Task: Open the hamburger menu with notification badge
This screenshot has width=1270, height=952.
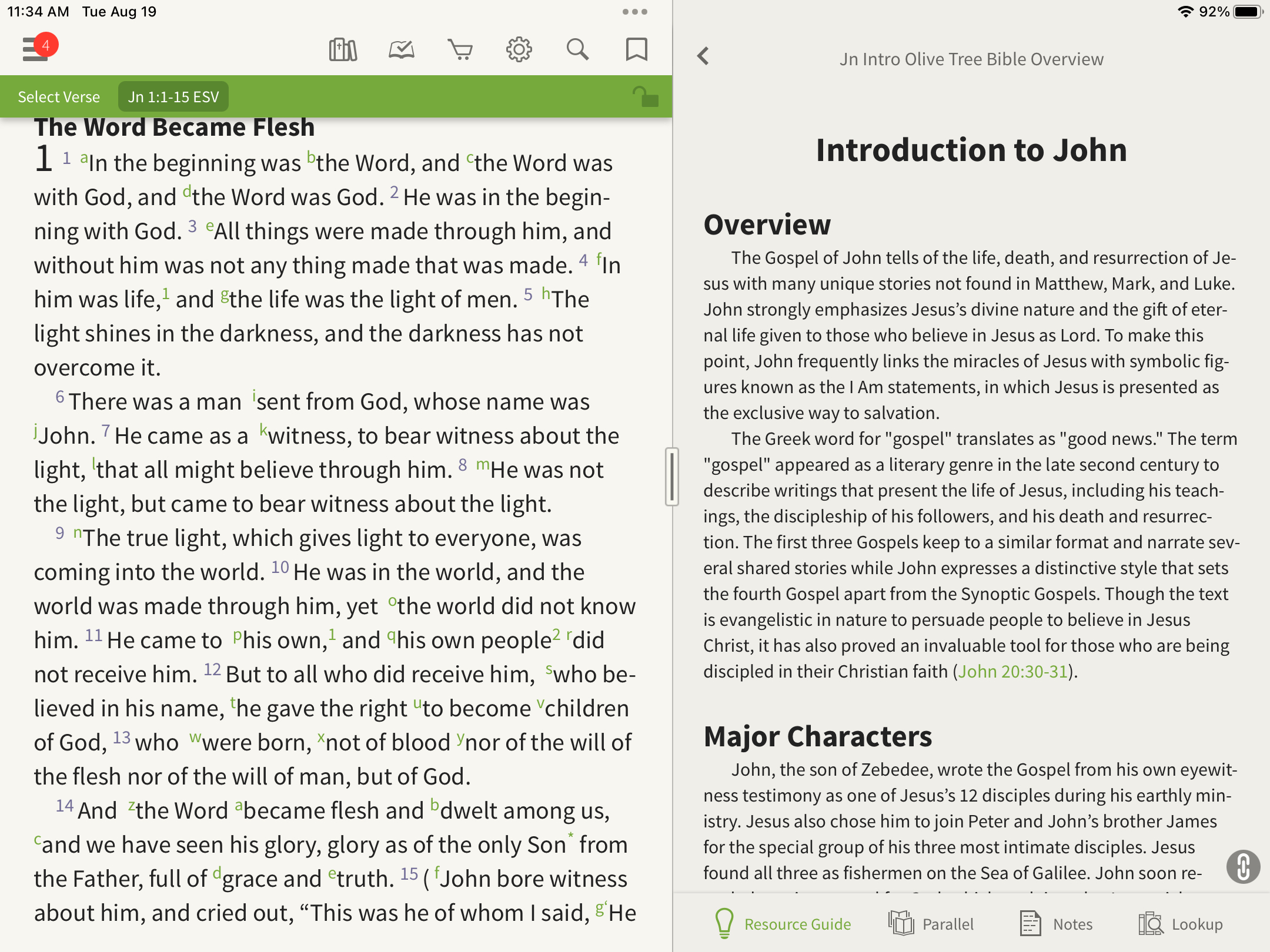Action: click(36, 49)
